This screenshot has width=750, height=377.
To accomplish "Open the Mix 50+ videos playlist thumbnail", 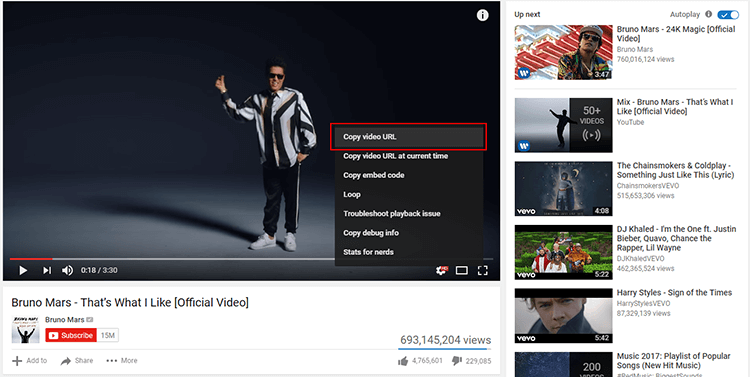I will click(x=563, y=125).
